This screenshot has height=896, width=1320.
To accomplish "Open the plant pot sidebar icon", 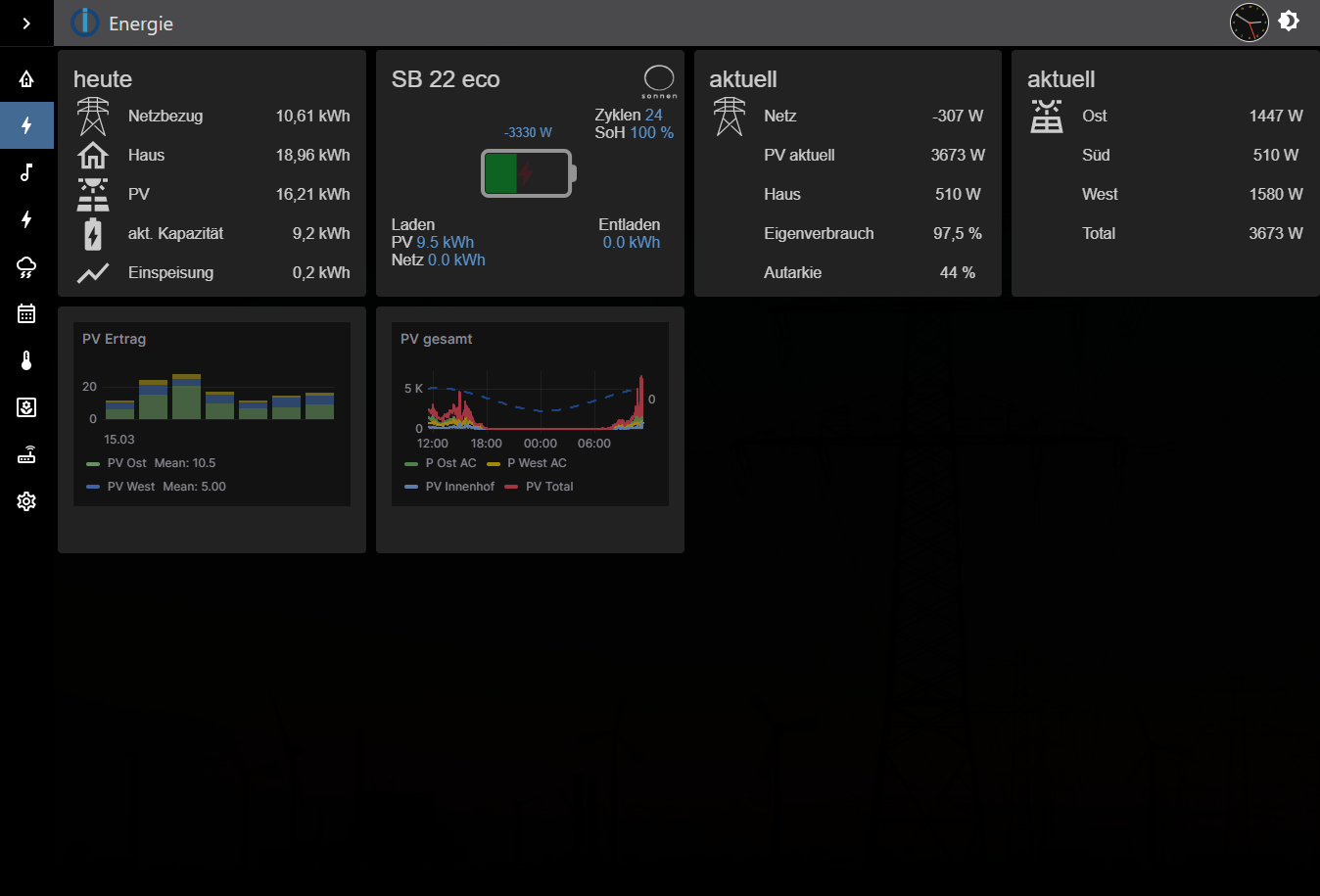I will [x=26, y=407].
